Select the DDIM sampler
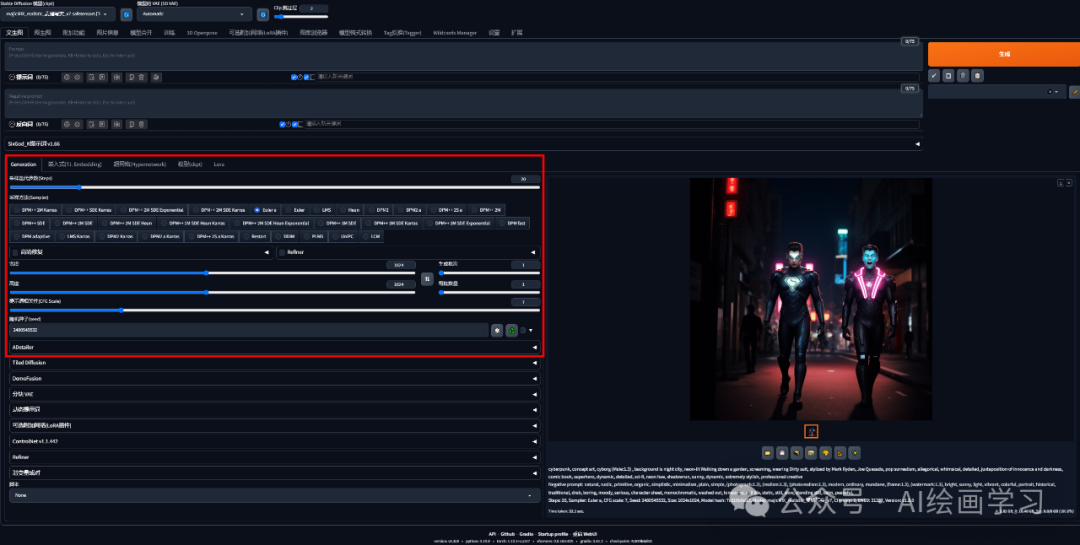1080x545 pixels. [x=286, y=236]
